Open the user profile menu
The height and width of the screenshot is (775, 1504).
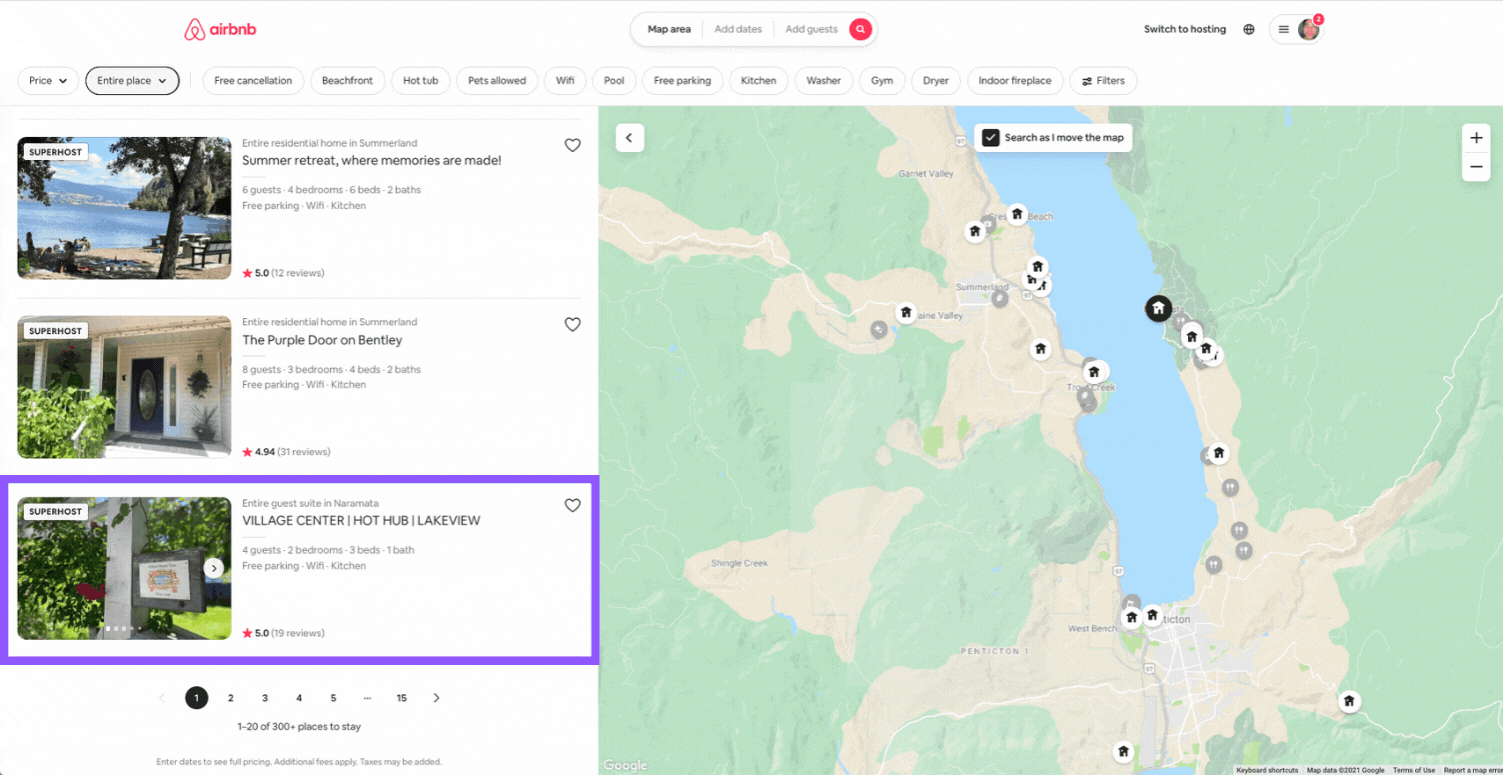(x=1296, y=30)
